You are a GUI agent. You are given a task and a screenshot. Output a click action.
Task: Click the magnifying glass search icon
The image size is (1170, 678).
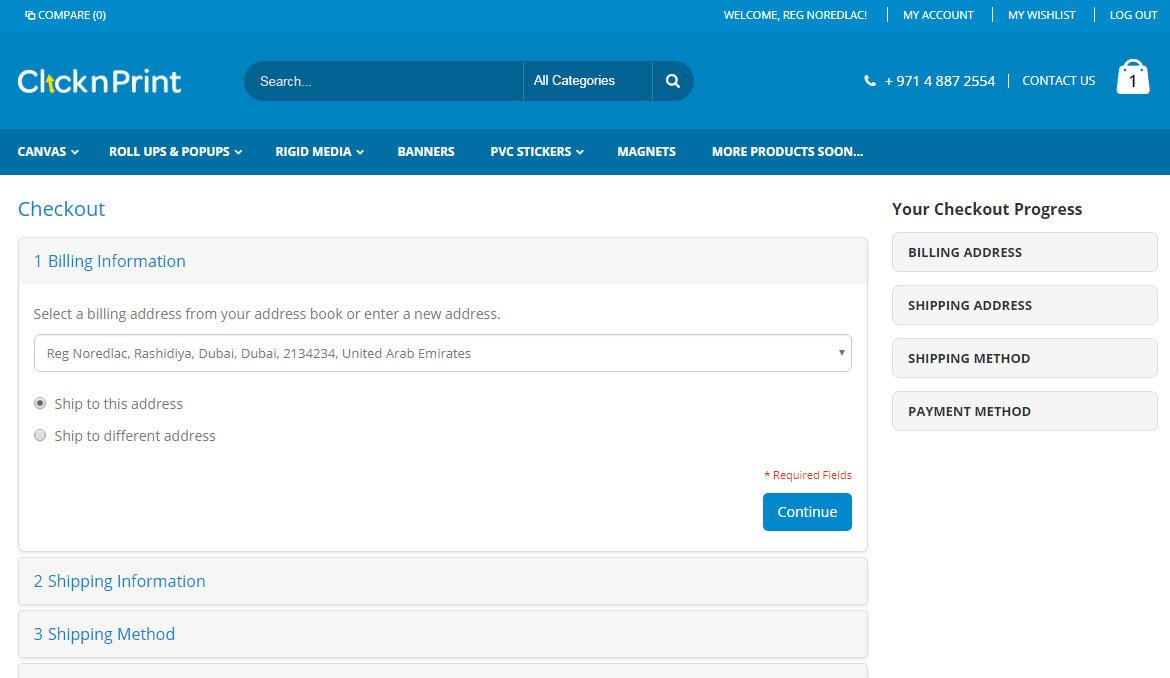point(673,81)
